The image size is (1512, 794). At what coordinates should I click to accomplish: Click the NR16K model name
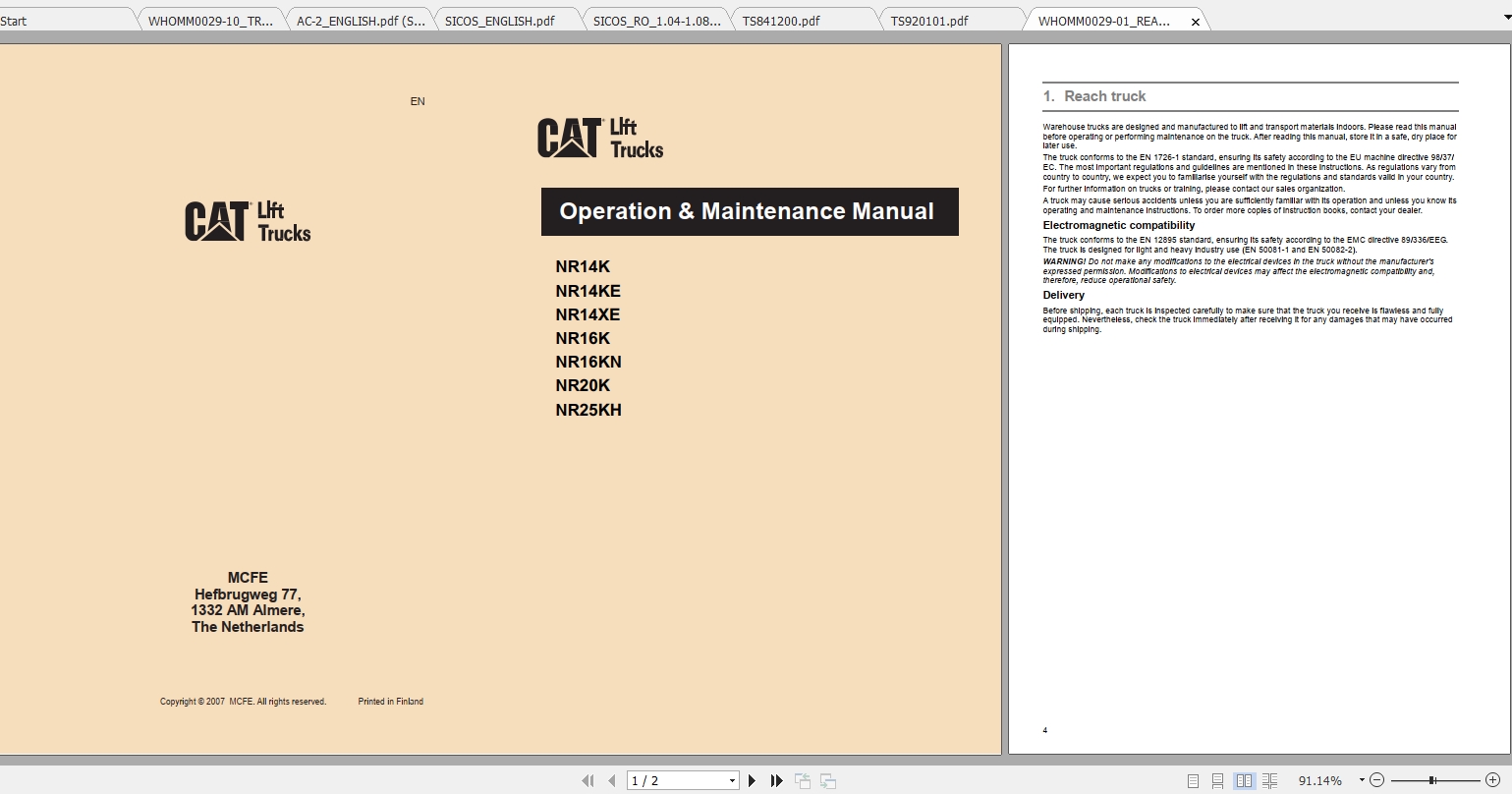583,338
